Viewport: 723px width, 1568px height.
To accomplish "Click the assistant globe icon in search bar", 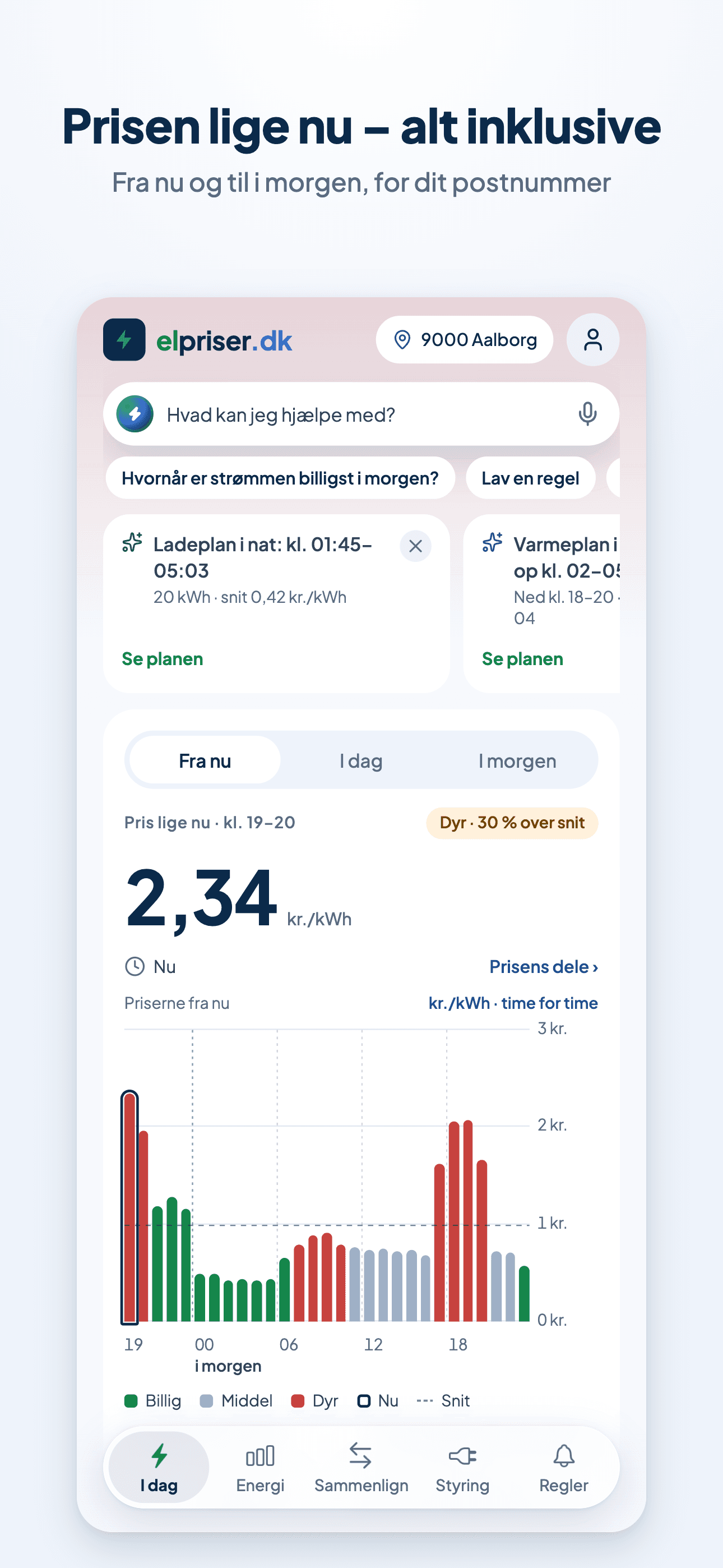I will pyautogui.click(x=135, y=414).
